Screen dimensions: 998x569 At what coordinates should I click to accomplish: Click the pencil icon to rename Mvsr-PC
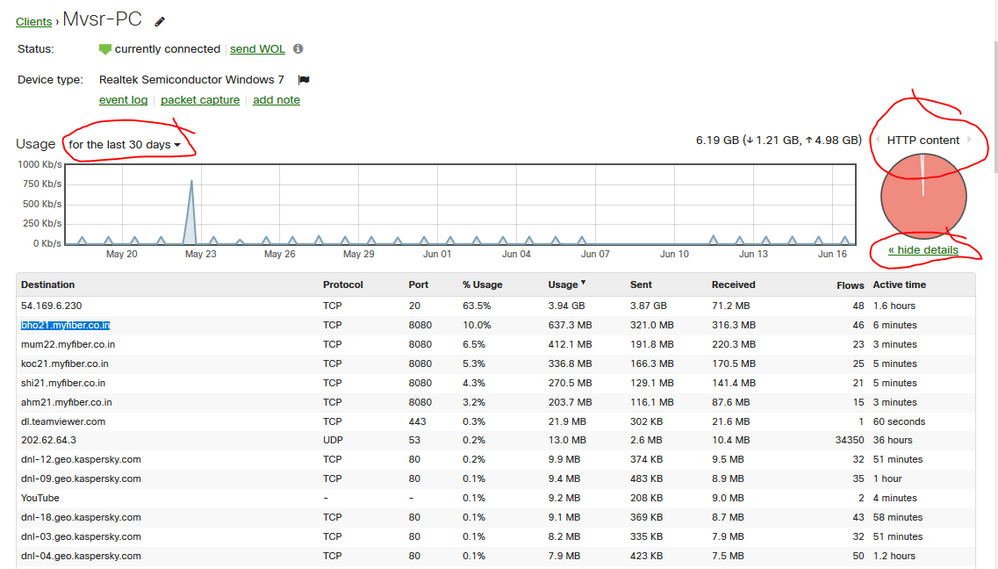tap(160, 21)
